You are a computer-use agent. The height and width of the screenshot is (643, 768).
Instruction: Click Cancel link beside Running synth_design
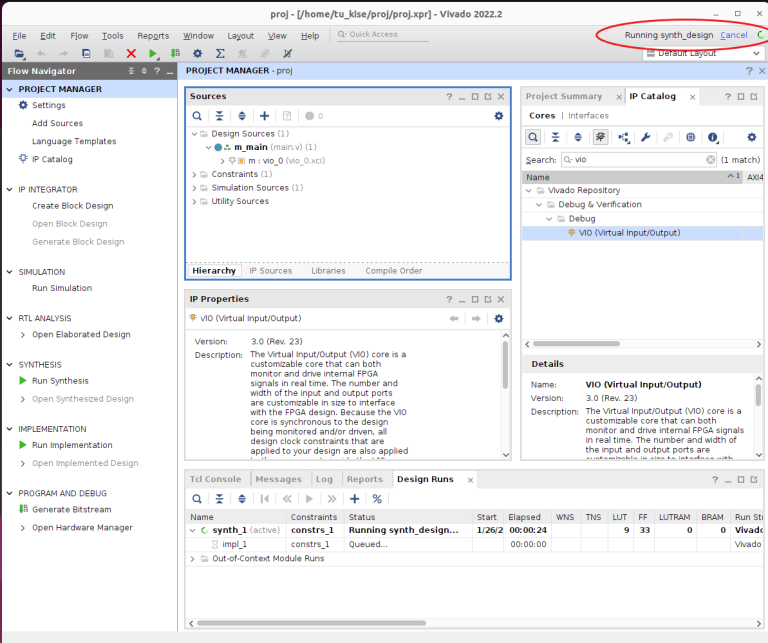click(x=733, y=35)
